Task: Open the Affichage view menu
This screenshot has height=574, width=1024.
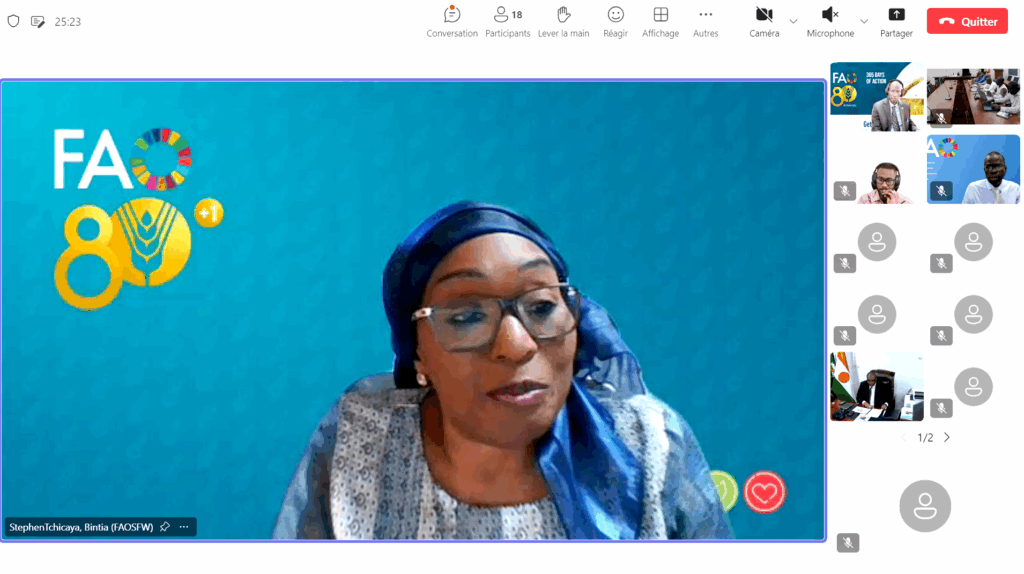Action: 660,21
